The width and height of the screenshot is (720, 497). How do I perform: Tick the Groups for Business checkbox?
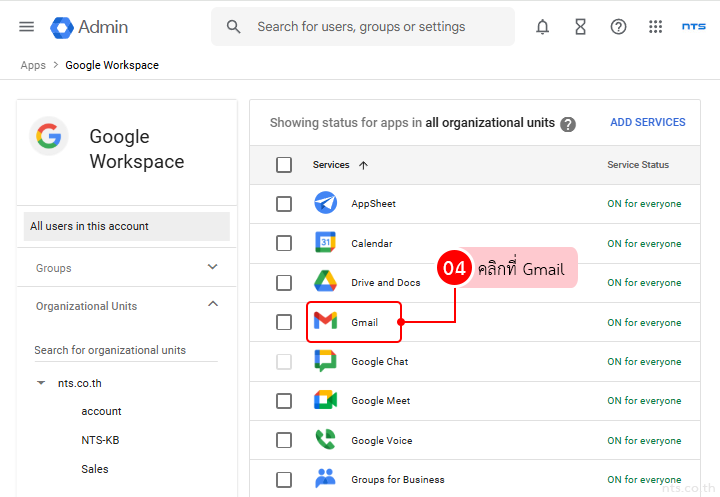coord(284,480)
